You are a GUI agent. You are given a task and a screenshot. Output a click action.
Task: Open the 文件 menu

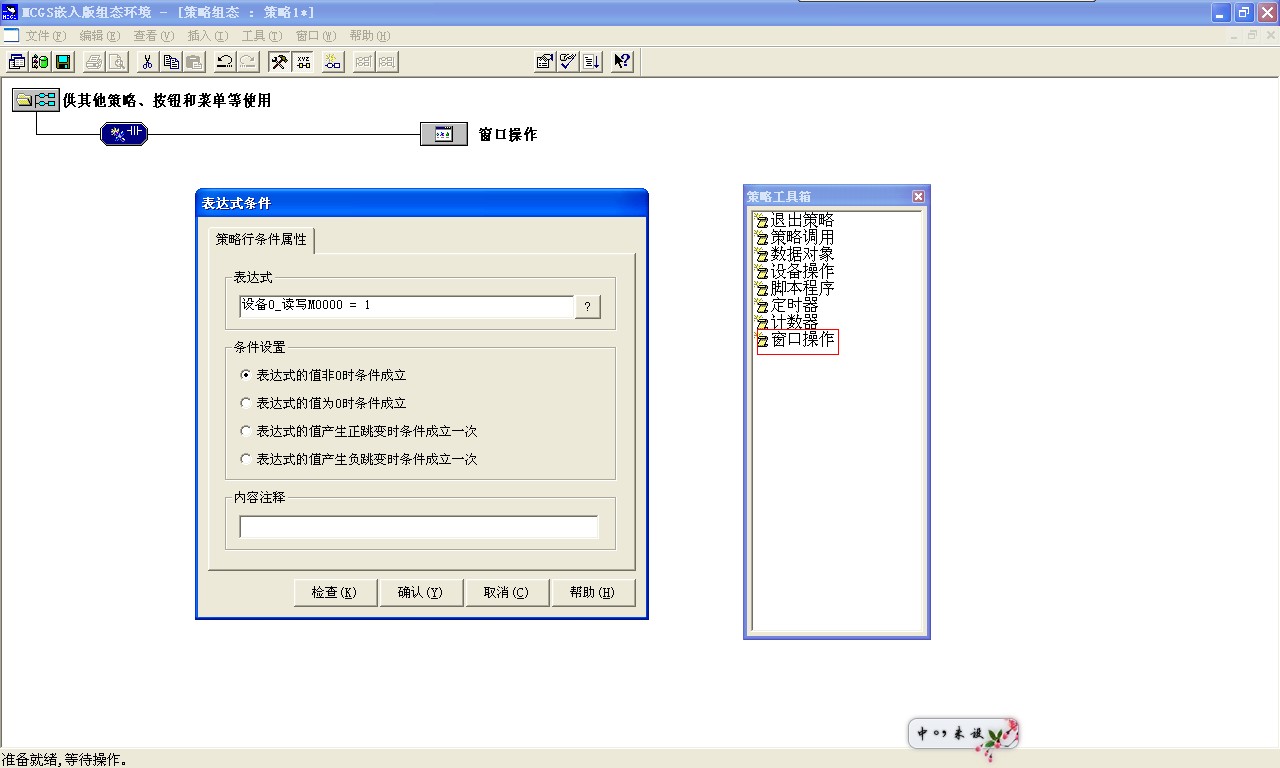coord(44,36)
